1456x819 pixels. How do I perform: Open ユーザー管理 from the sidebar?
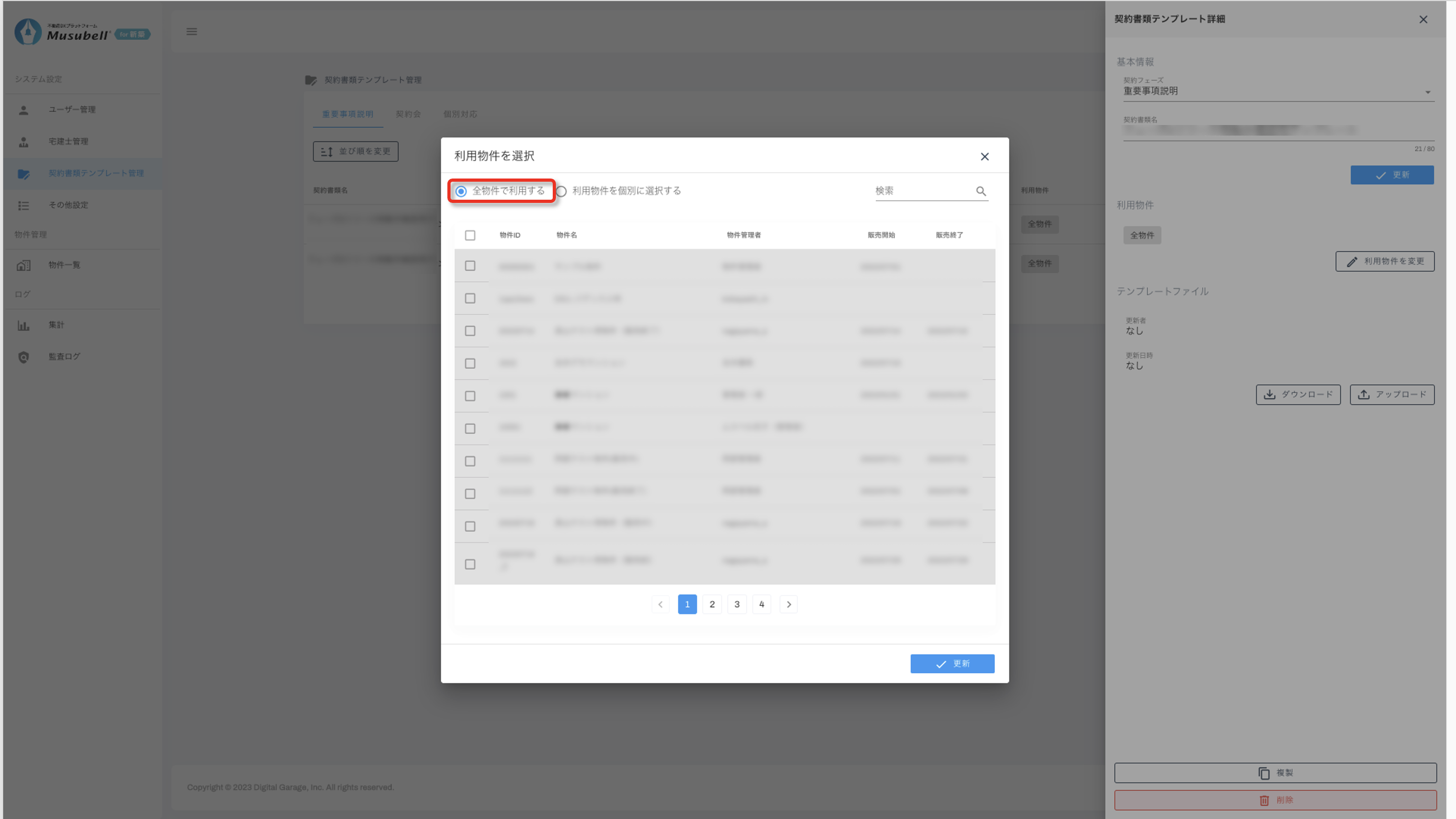(x=72, y=110)
